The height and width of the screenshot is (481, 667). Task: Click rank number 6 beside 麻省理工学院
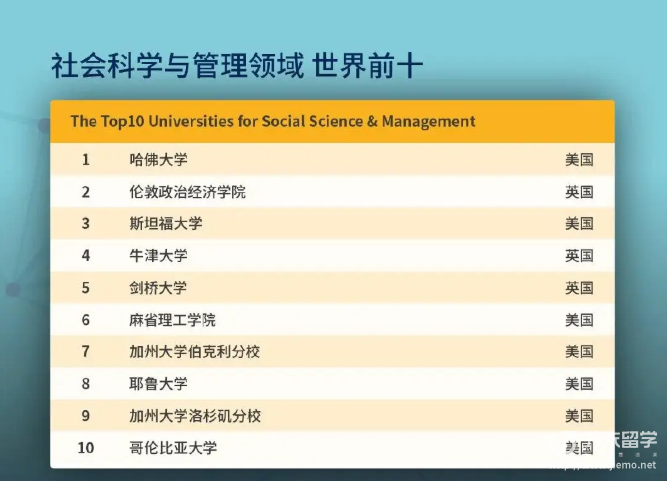click(x=86, y=320)
